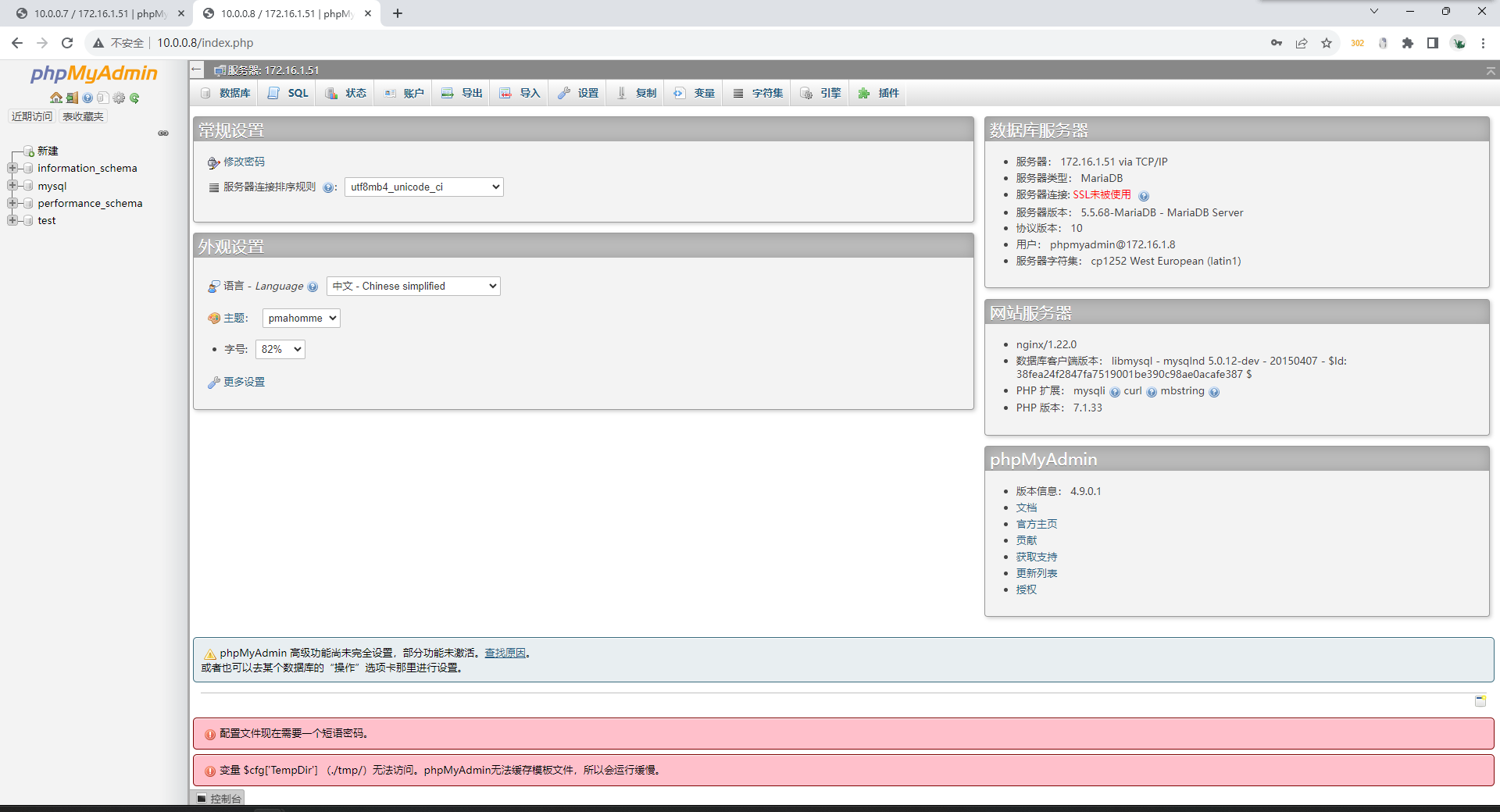Viewport: 1500px width, 812px height.
Task: Click the 修改密码 link
Action: (244, 162)
